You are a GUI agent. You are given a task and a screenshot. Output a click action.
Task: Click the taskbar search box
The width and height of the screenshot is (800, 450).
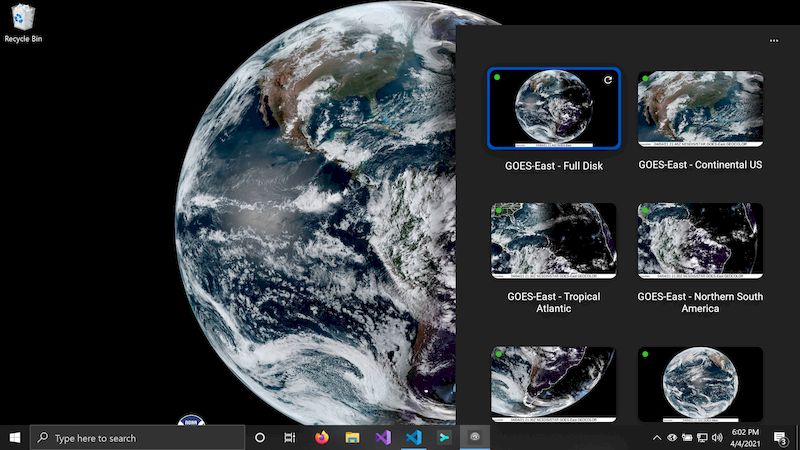click(138, 437)
